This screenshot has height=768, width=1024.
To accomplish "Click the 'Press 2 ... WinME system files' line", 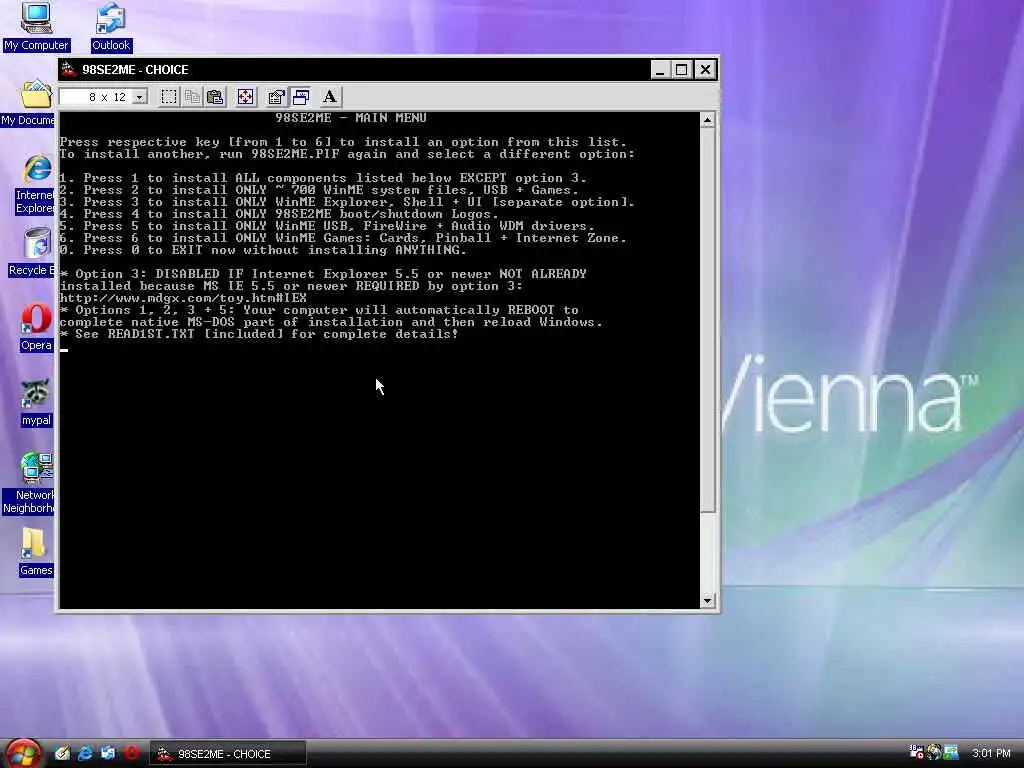I will tap(319, 190).
